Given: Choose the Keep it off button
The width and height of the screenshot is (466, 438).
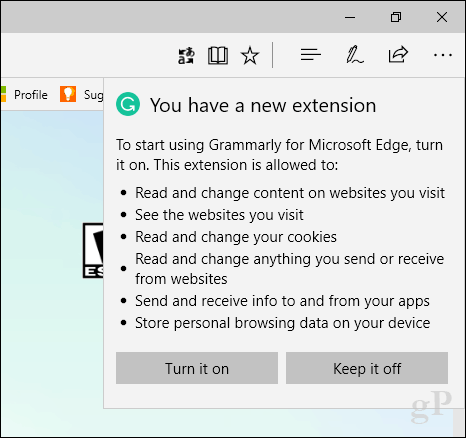Looking at the screenshot, I should [x=367, y=368].
